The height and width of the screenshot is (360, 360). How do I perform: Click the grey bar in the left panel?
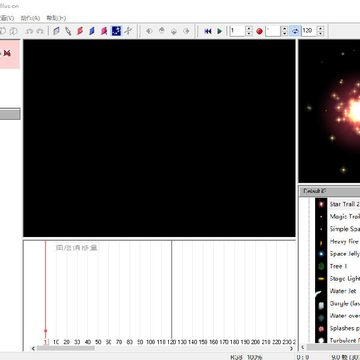pyautogui.click(x=10, y=114)
